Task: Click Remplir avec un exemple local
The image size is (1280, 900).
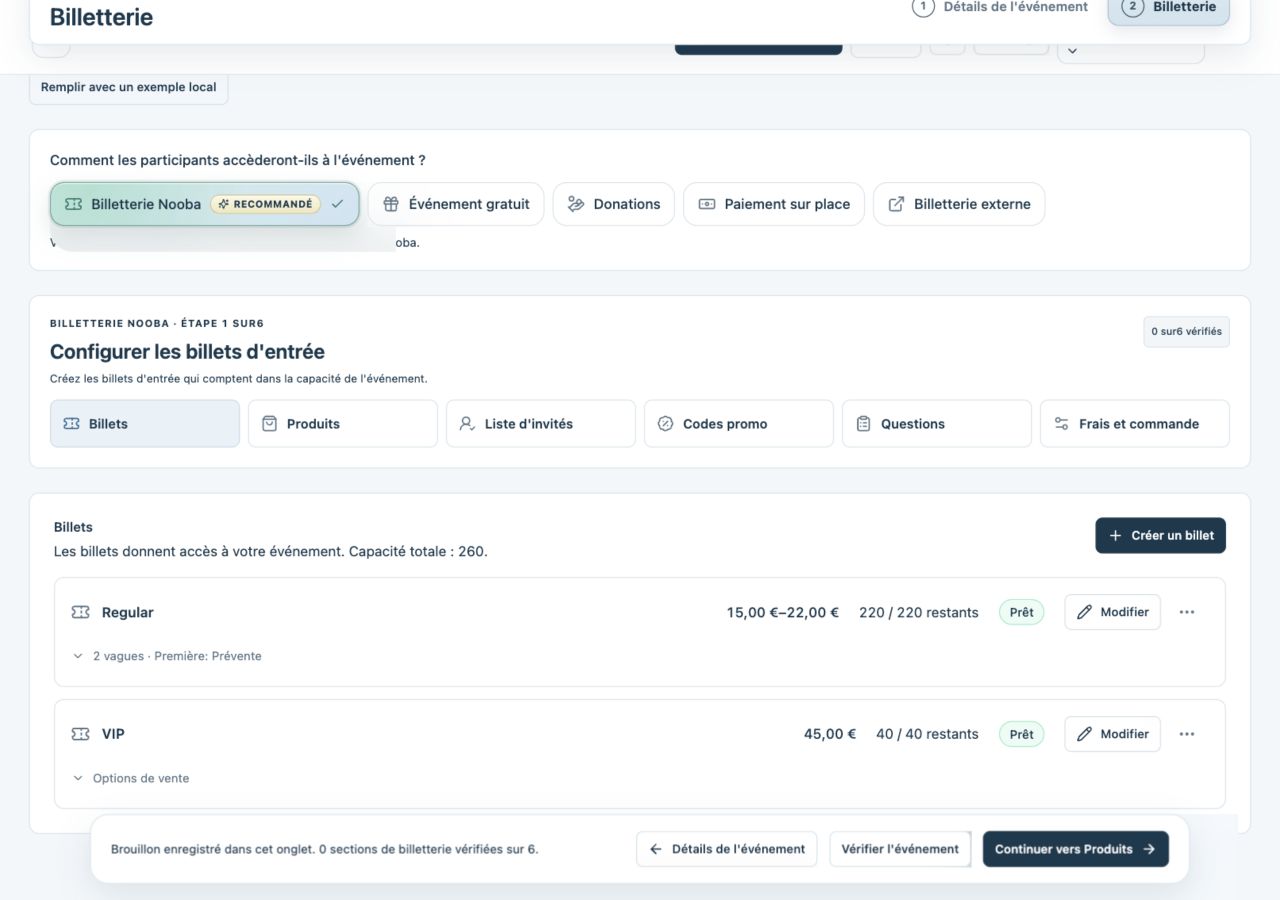Action: (x=129, y=87)
